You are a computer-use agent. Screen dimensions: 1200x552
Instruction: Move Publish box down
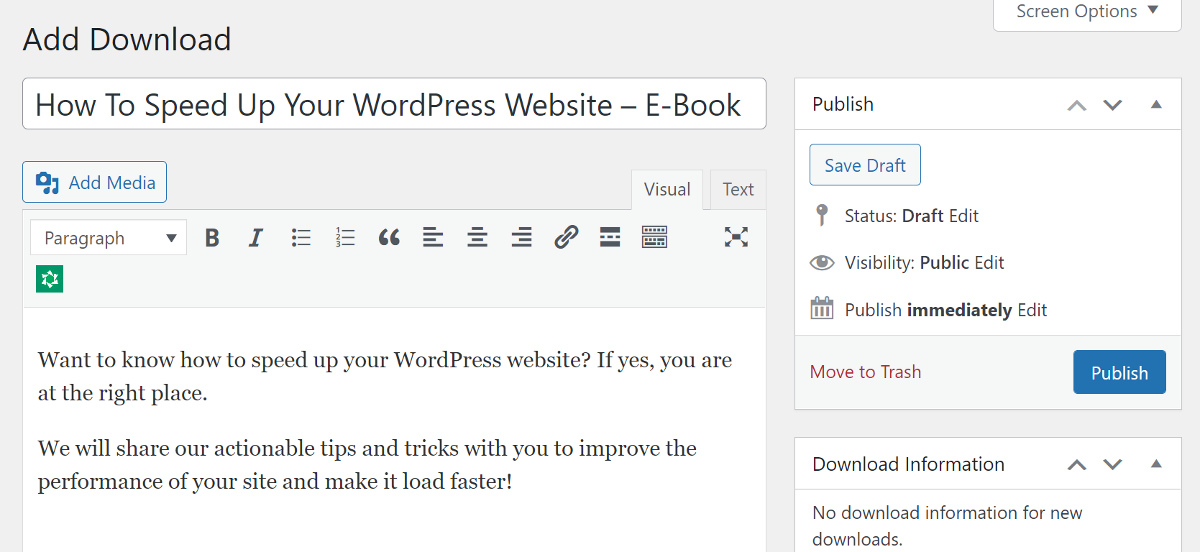point(1113,105)
